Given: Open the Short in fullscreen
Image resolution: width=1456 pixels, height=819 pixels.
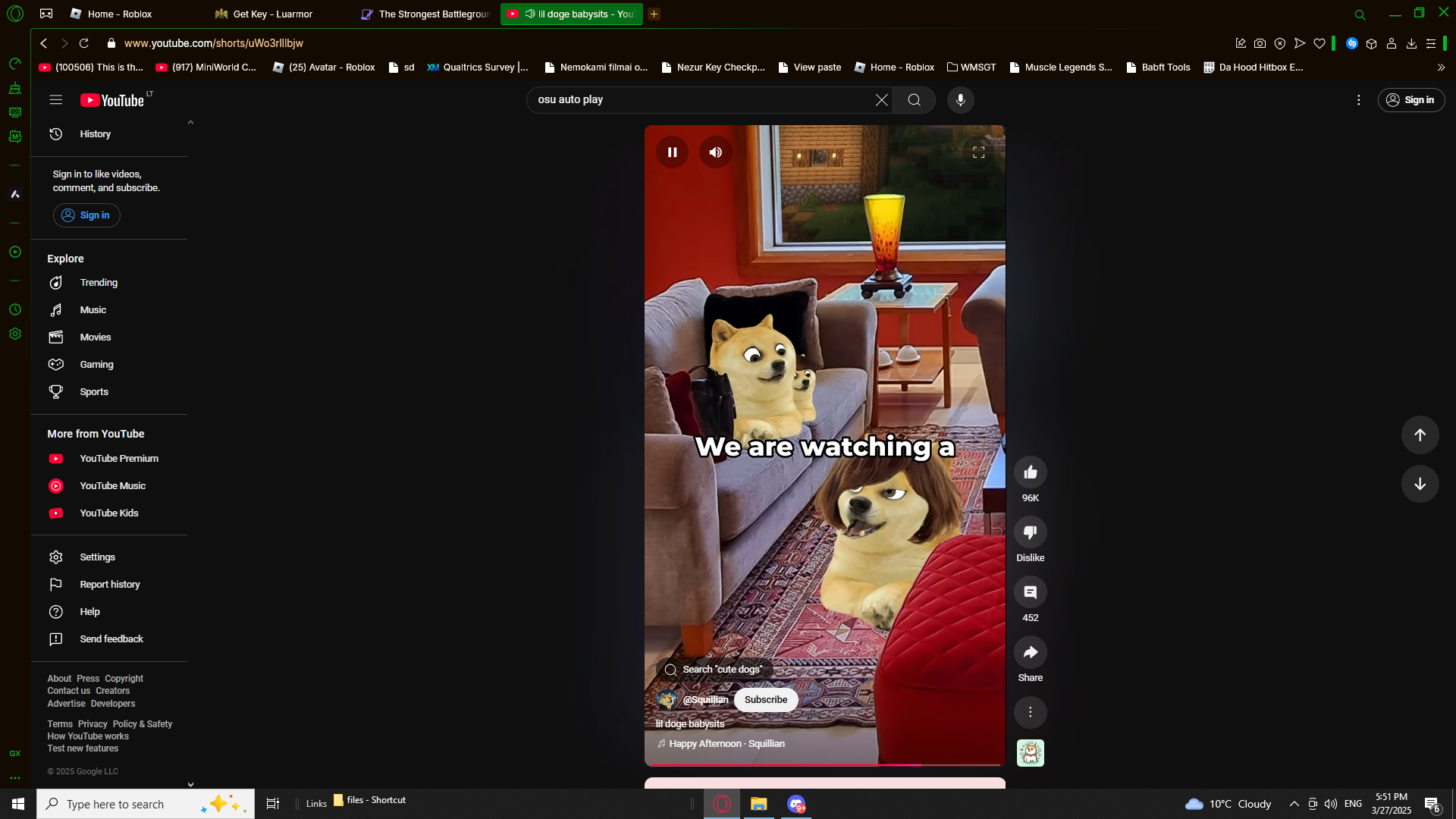Looking at the screenshot, I should pyautogui.click(x=978, y=152).
